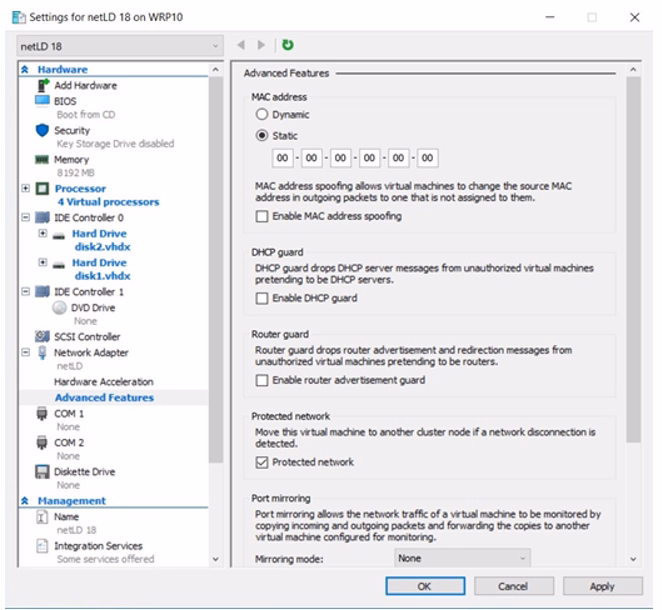Viewport: 662px width, 610px height.
Task: Select the BIOS monitor icon
Action: coord(42,101)
